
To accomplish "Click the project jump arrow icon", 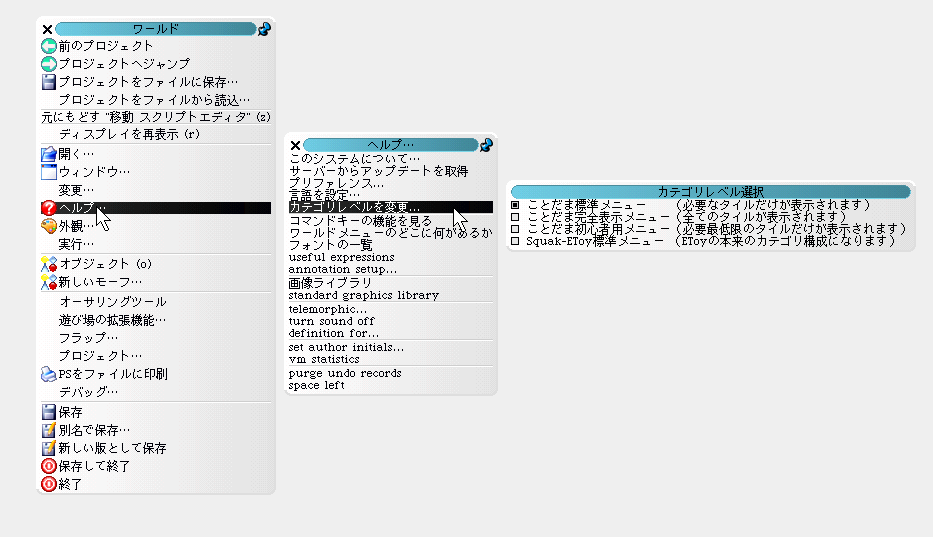I will click(48, 63).
